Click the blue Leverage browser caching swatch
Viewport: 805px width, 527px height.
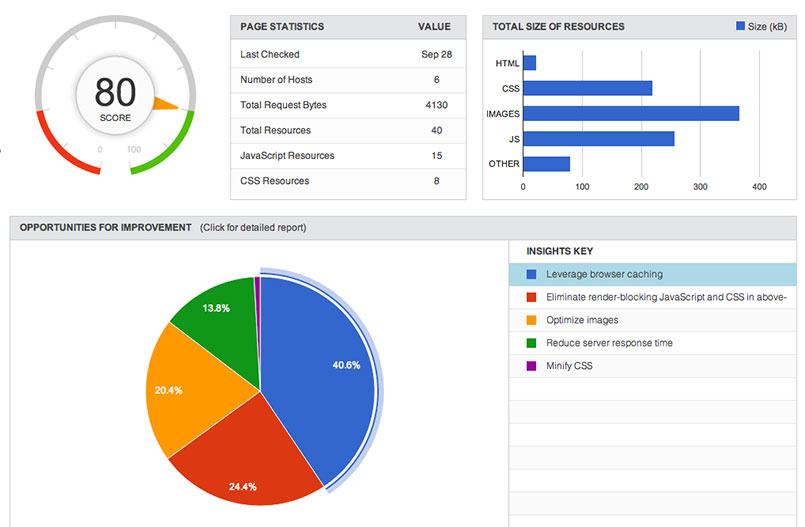click(531, 274)
